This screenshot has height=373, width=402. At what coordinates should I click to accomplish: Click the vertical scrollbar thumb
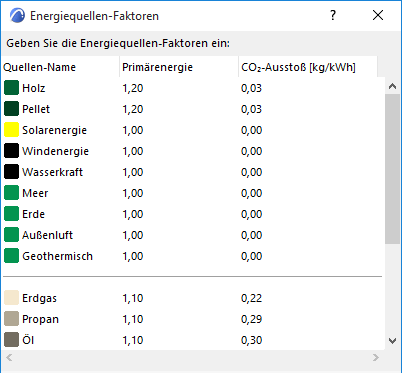392,169
